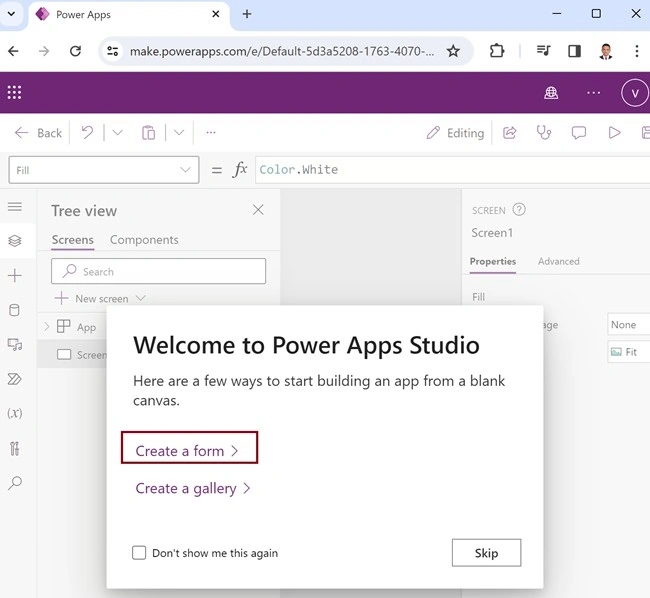Open a new browser tab
Viewport: 650px width, 598px height.
coord(247,14)
